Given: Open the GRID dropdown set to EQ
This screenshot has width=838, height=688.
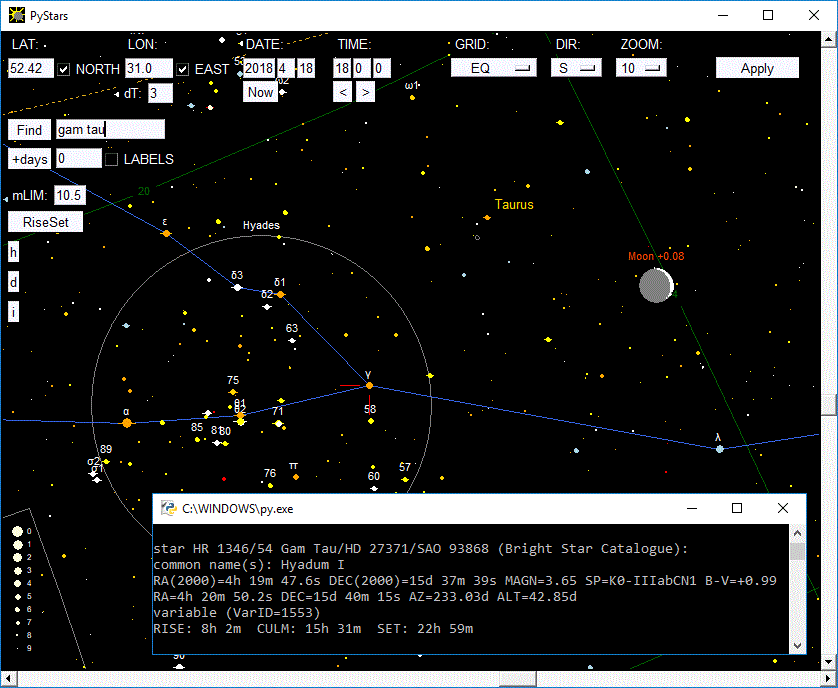Looking at the screenshot, I should (x=493, y=68).
